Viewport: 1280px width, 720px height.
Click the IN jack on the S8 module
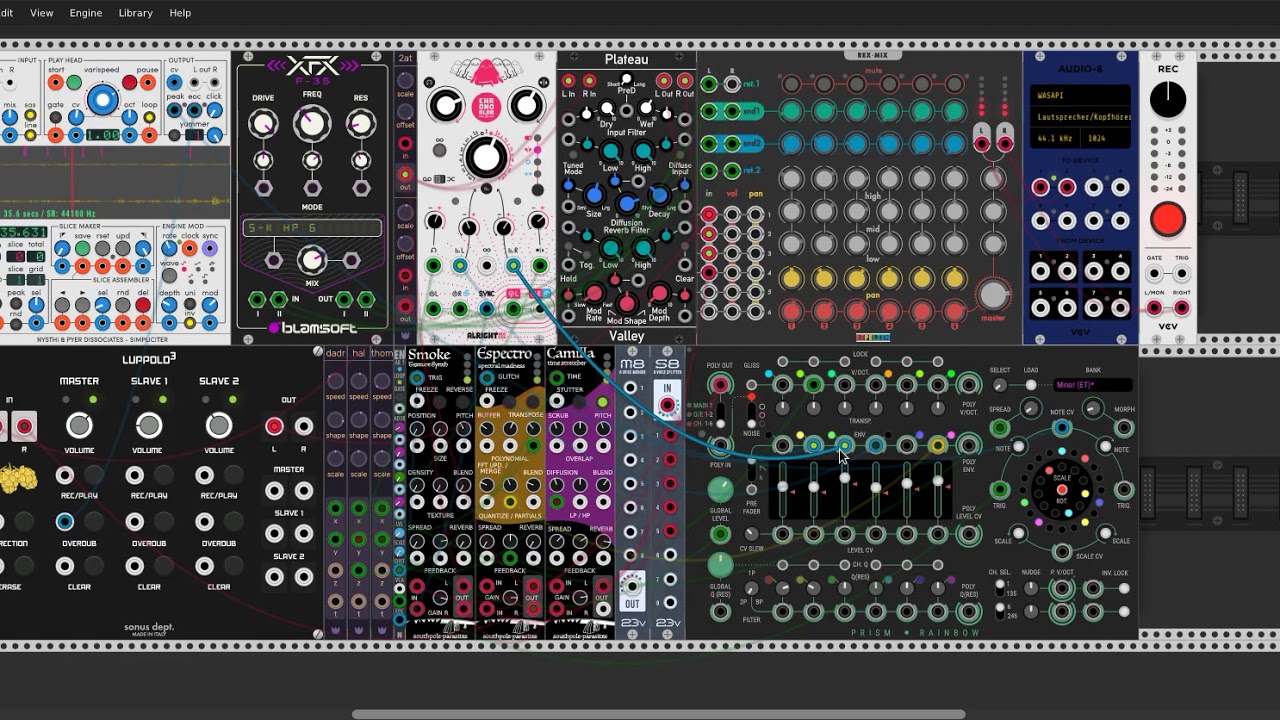point(667,404)
